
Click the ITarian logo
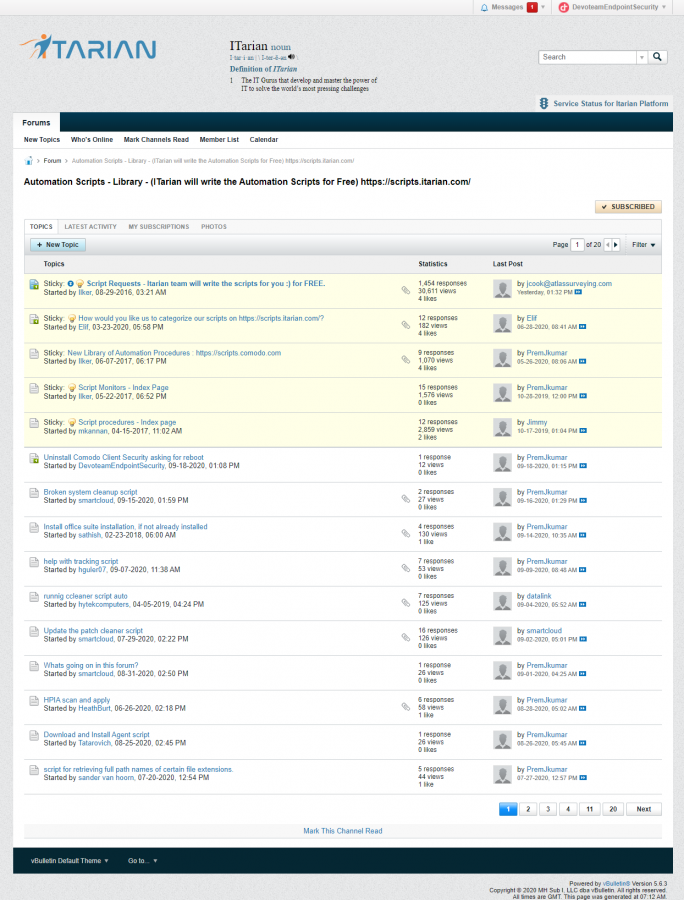pos(88,47)
